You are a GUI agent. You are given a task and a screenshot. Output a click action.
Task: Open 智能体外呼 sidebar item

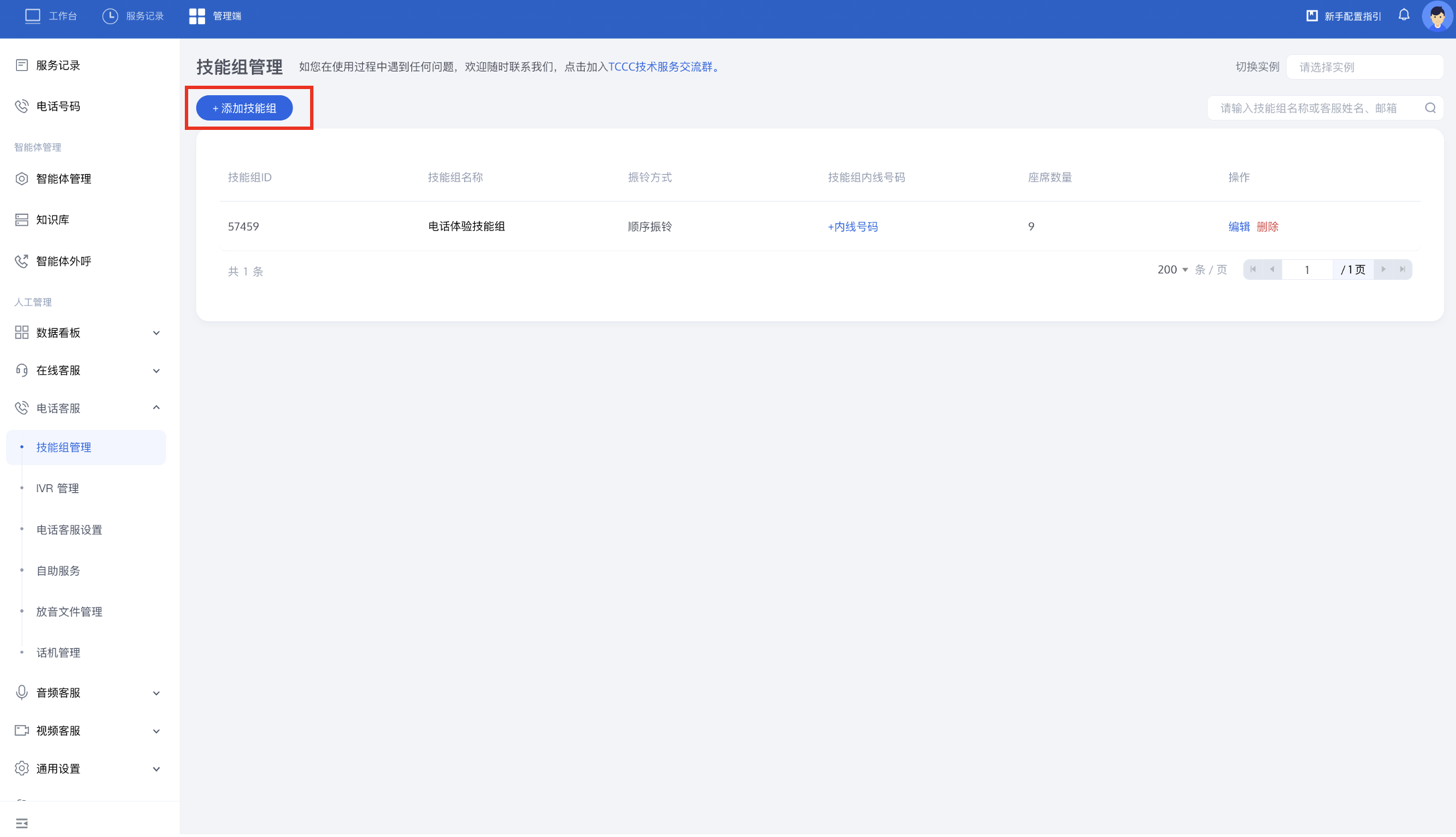(x=64, y=261)
